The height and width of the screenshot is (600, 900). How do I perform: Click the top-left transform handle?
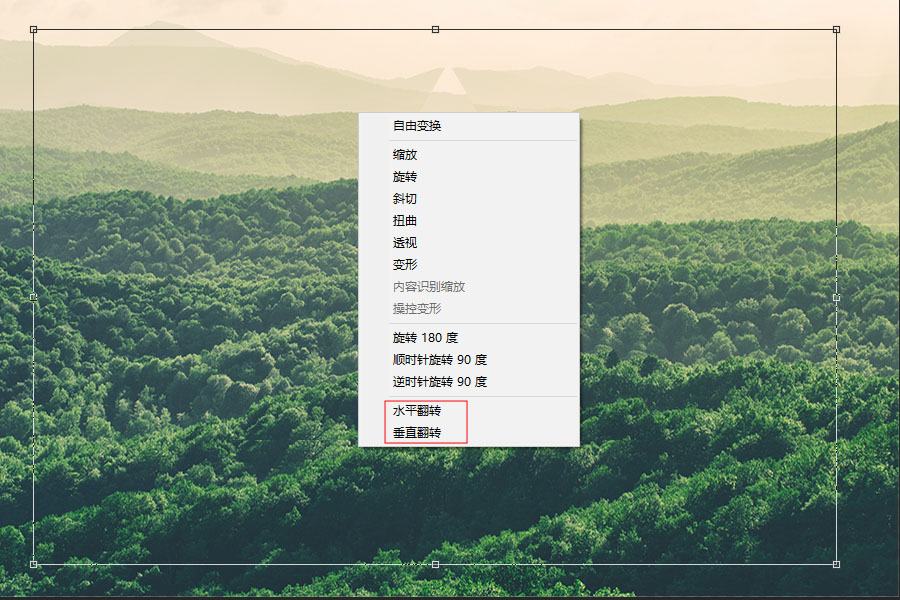[x=33, y=29]
